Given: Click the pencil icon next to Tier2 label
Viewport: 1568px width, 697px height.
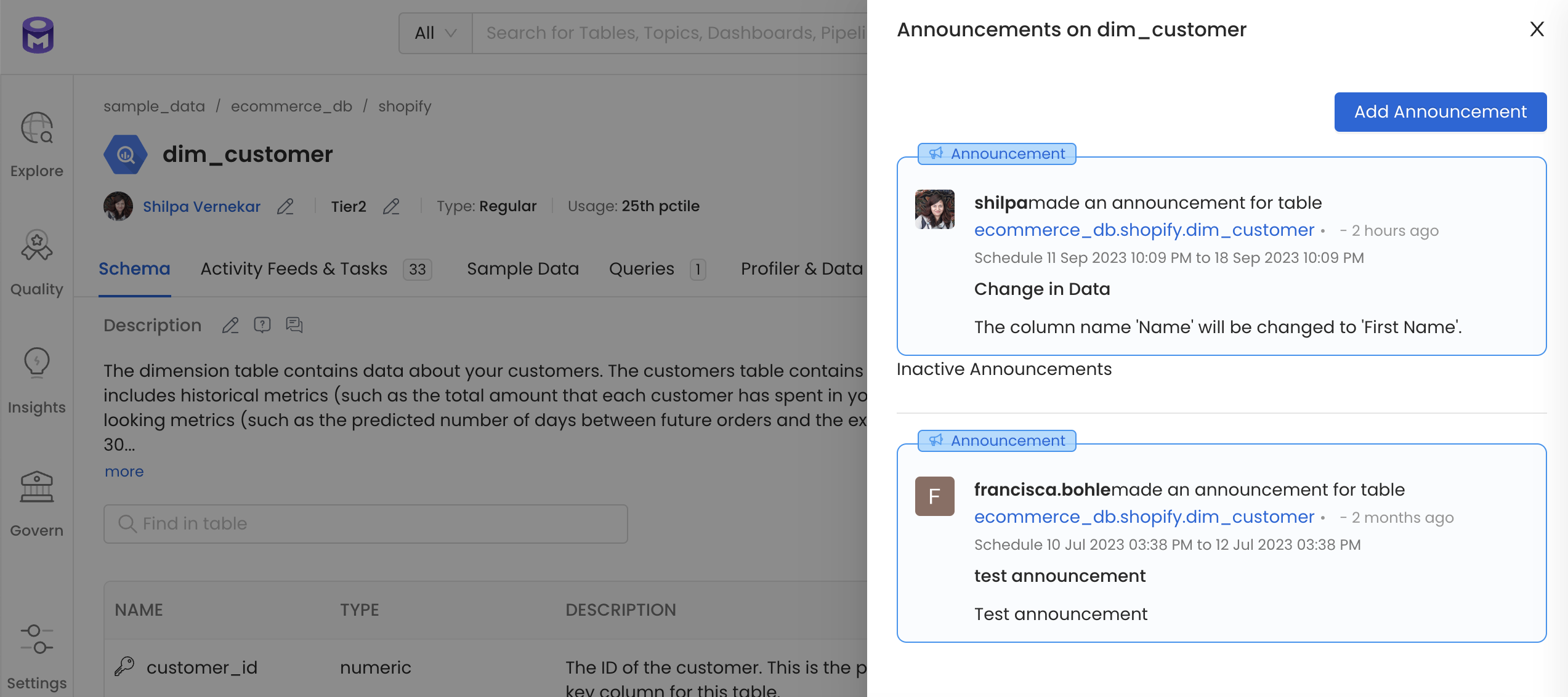Looking at the screenshot, I should click(391, 207).
